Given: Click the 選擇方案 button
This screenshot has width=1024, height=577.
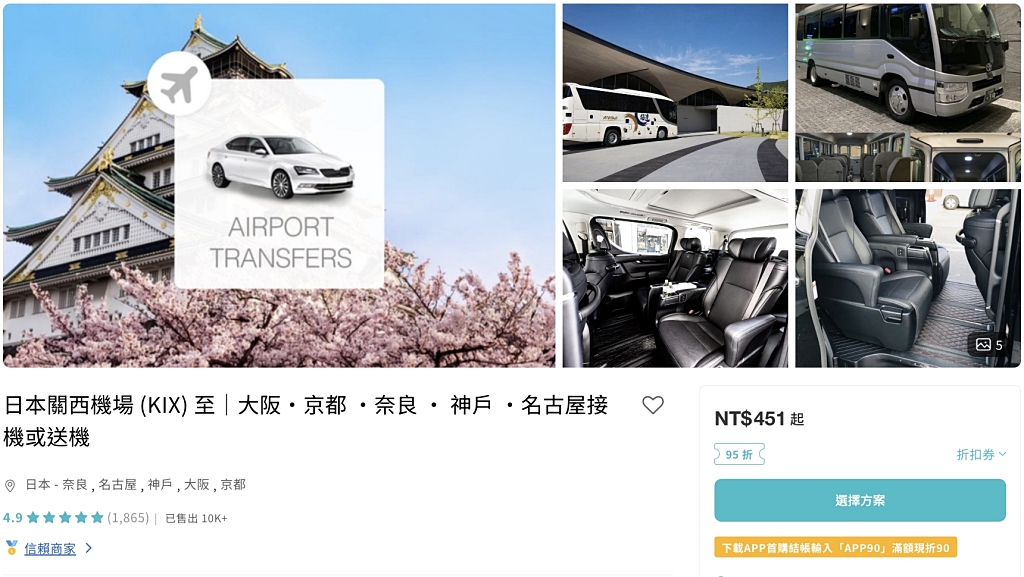Looking at the screenshot, I should 859,501.
